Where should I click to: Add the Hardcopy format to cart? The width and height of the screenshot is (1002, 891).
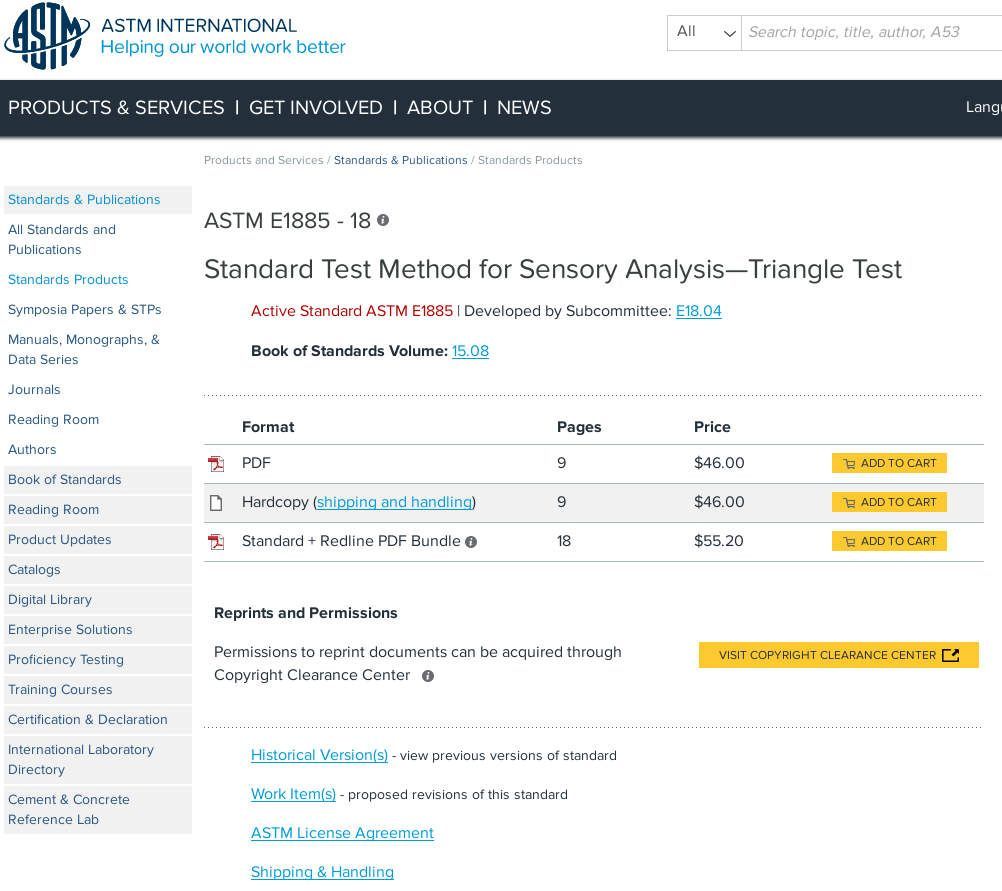pos(889,502)
